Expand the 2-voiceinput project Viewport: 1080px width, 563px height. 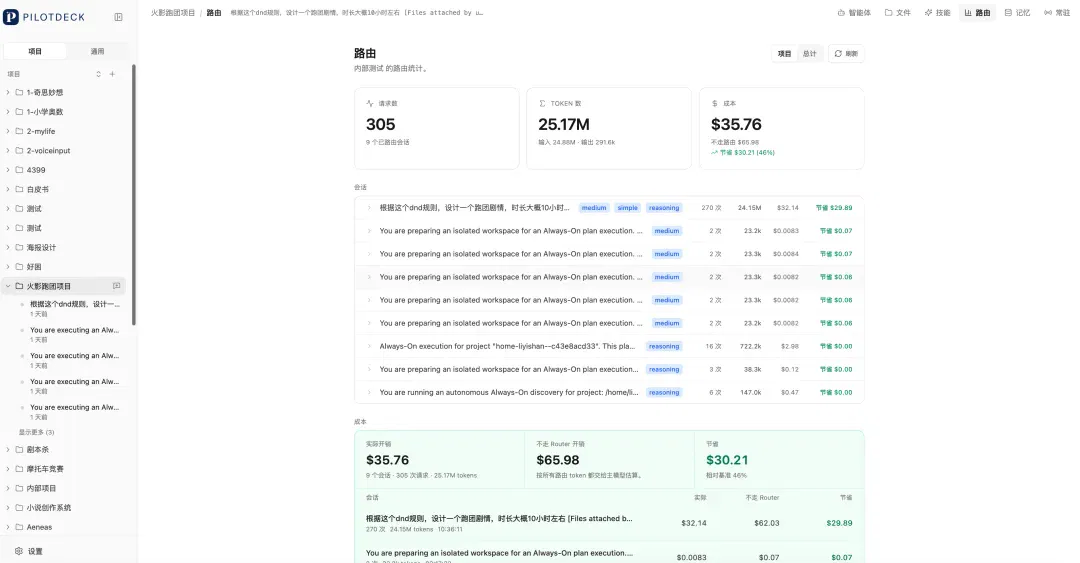tap(8, 150)
